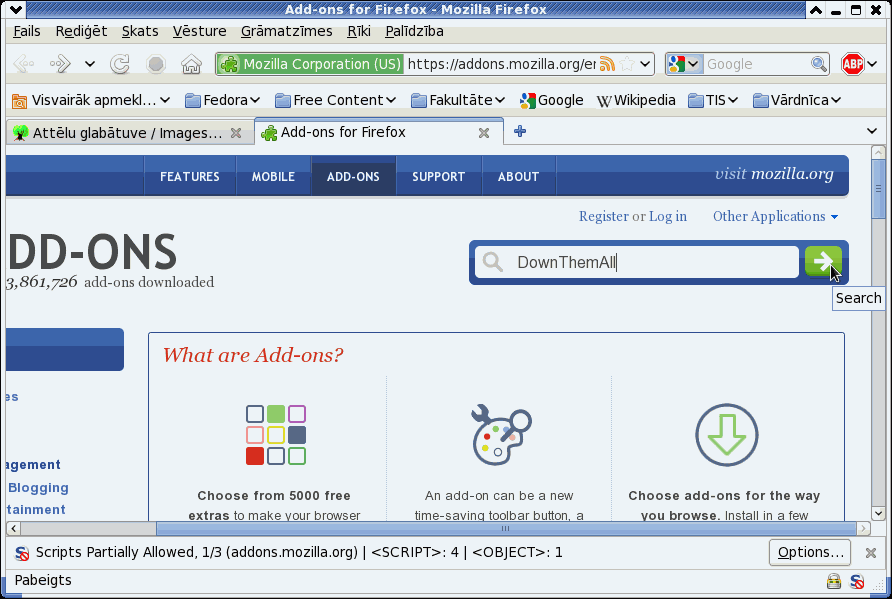892x599 pixels.
Task: Open the Skats menu
Action: [x=140, y=31]
